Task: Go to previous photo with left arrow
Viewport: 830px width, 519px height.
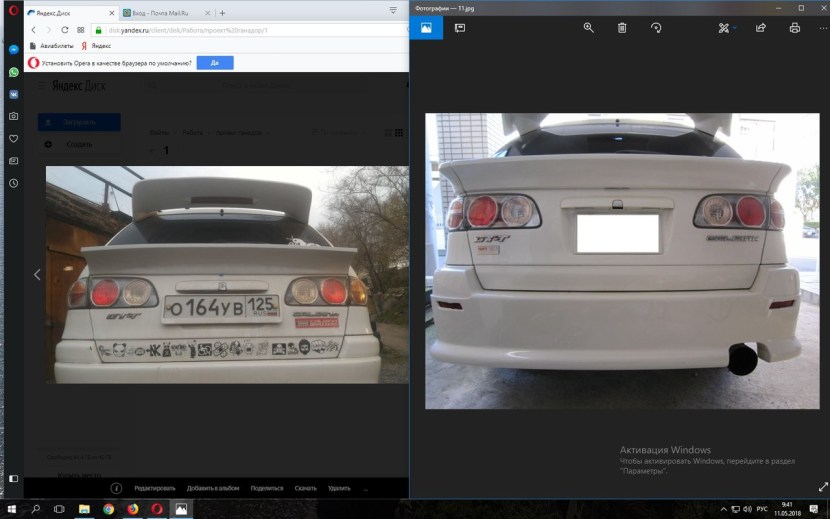Action: pyautogui.click(x=37, y=274)
